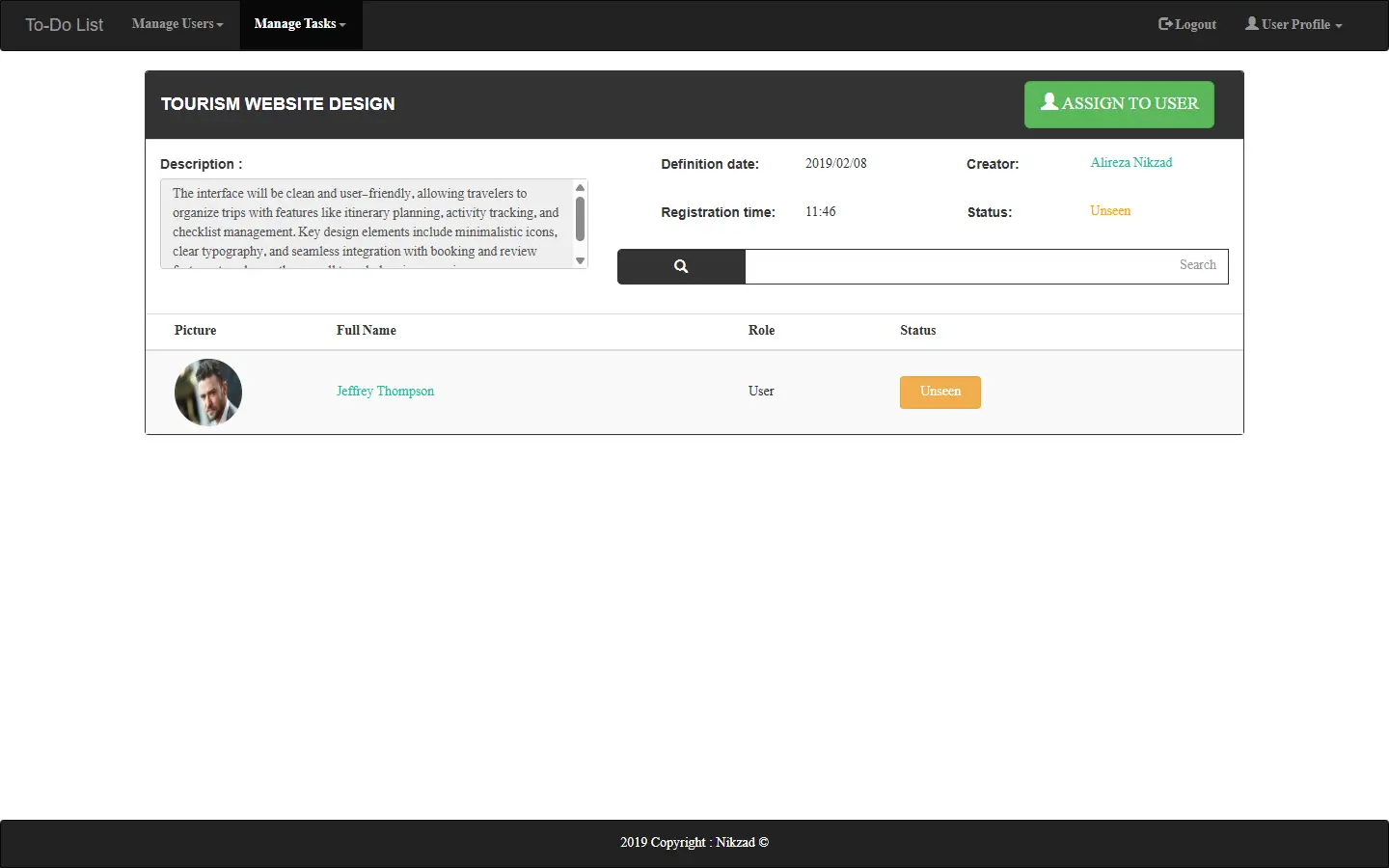Click the Logout link

[x=1187, y=24]
